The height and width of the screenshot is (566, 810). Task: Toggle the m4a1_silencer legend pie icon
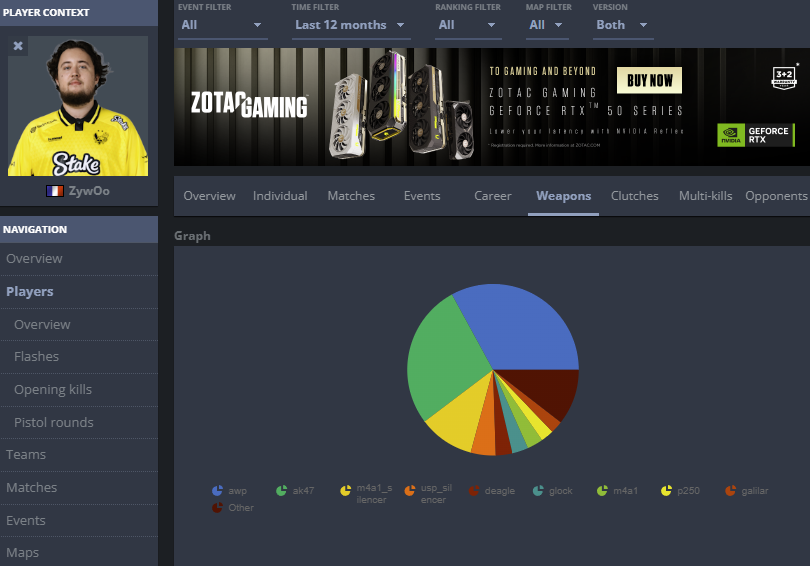tap(346, 491)
